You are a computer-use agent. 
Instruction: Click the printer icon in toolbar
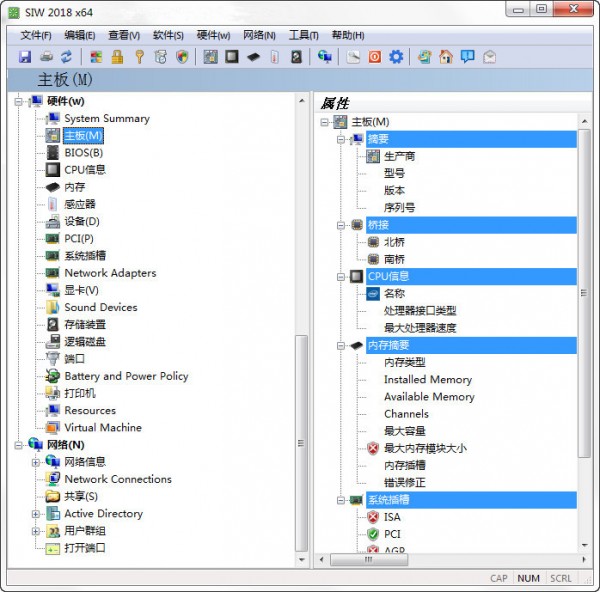46,57
